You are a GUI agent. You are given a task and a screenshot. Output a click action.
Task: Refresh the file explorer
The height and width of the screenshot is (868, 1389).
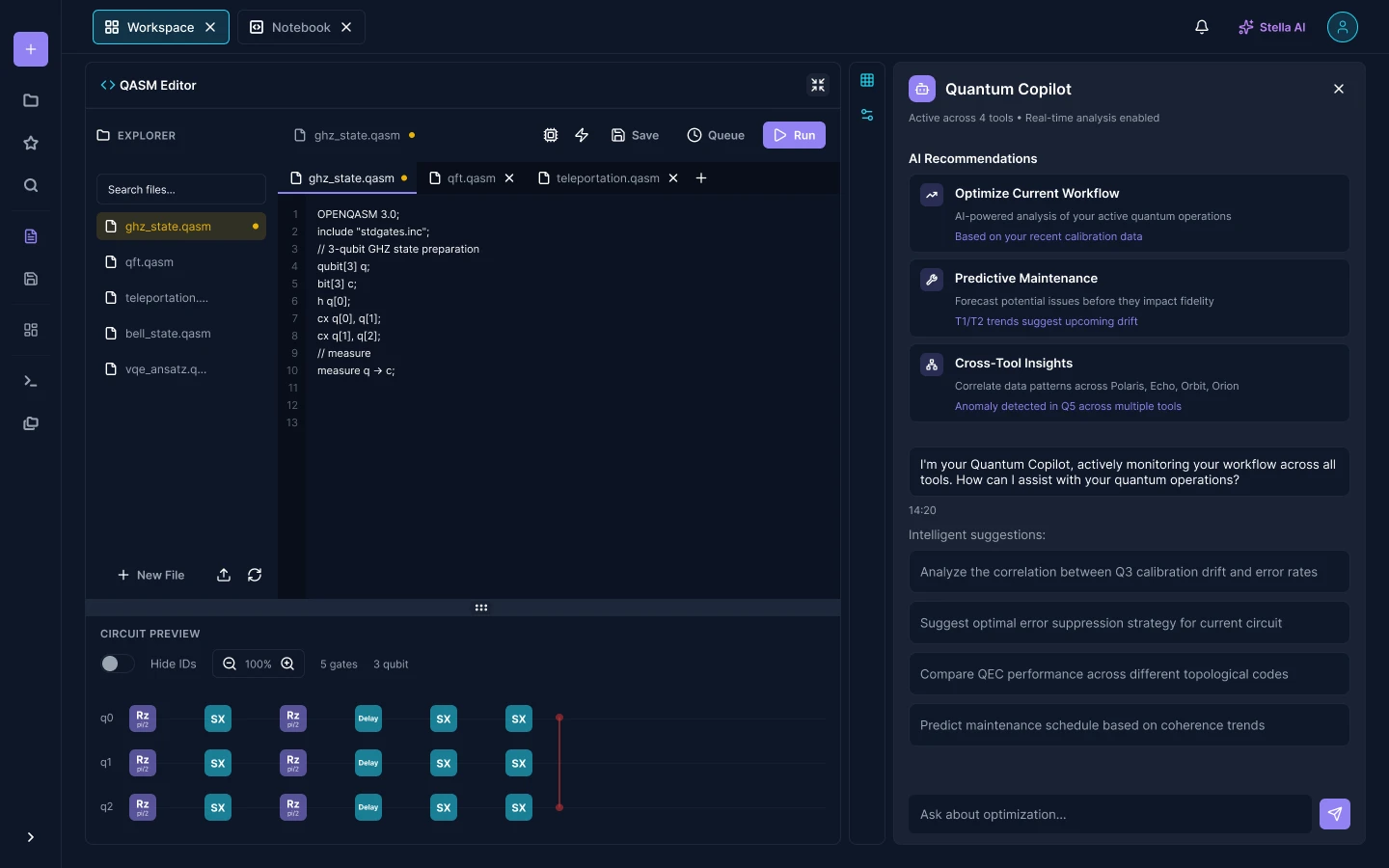255,575
